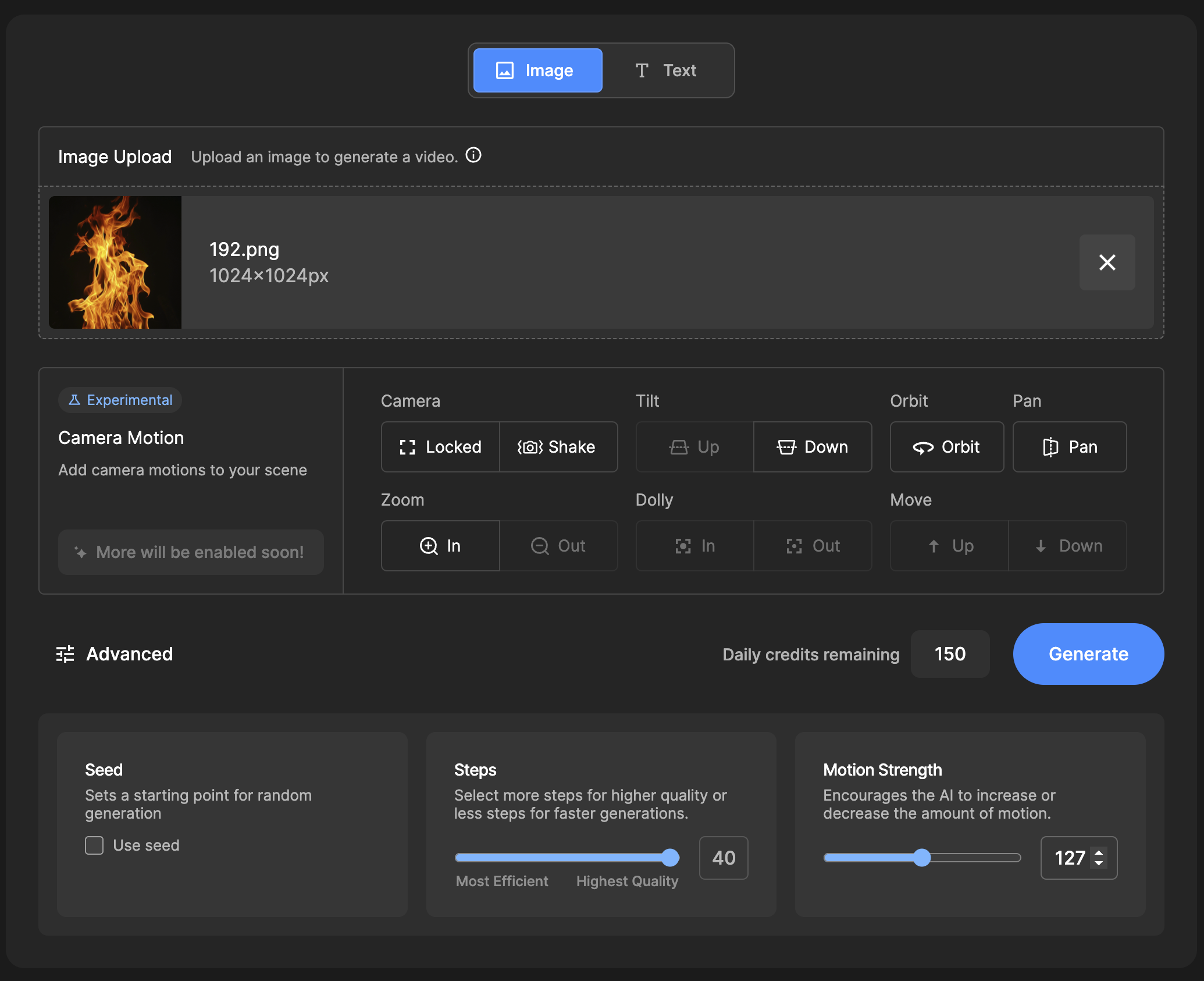Select the Locked camera option

(440, 447)
